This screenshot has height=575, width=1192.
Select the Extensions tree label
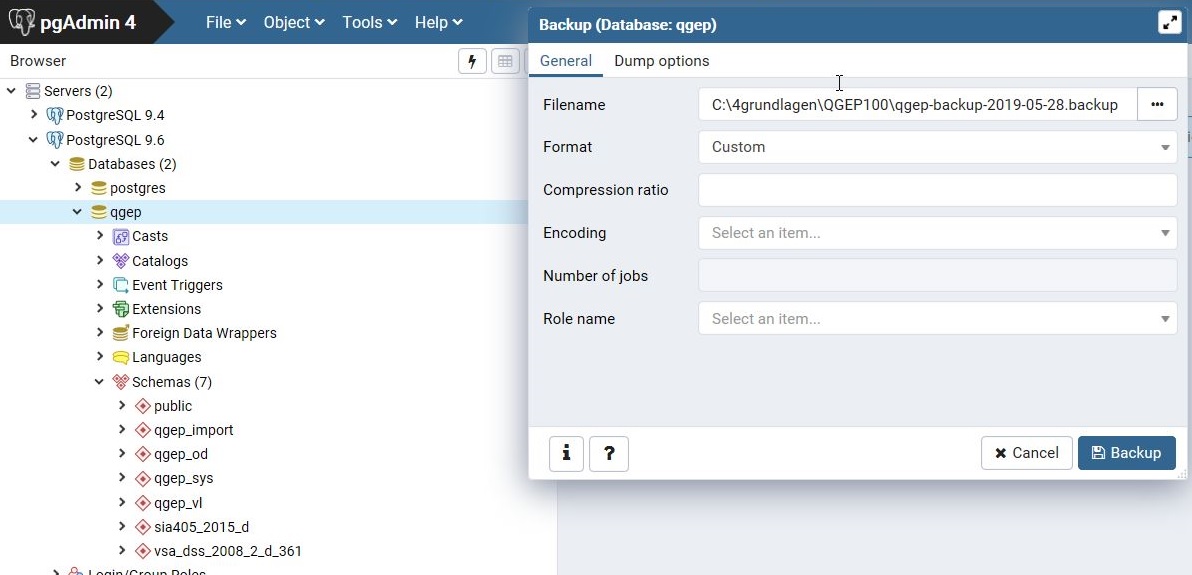[x=166, y=309]
